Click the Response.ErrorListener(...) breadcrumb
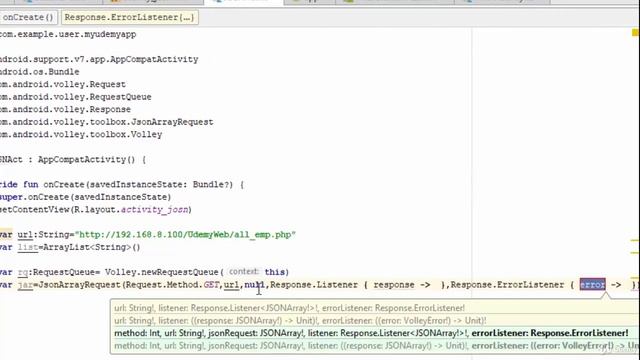Image resolution: width=640 pixels, height=360 pixels. coord(129,18)
